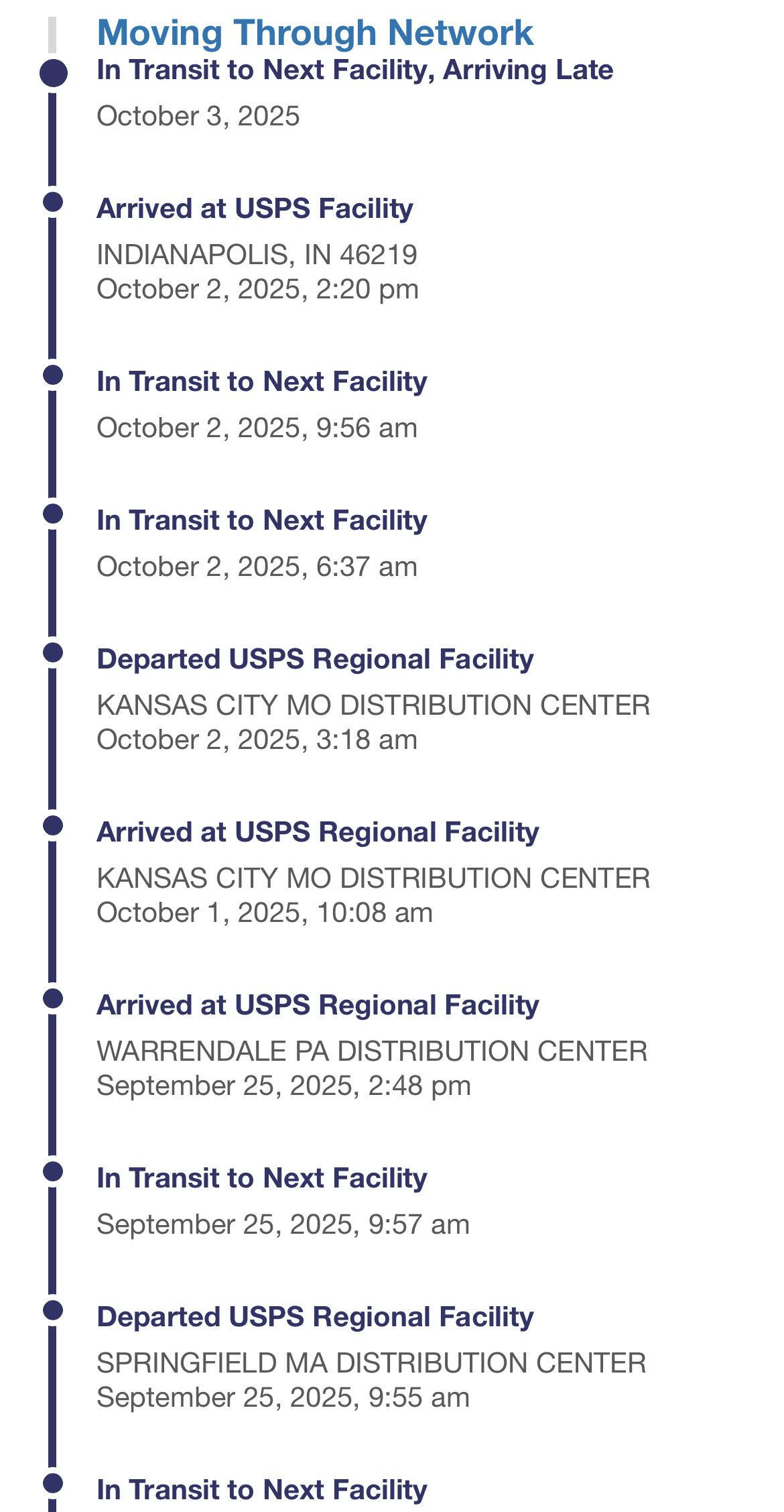Select the "WARRENDALE PA DISTRIBUTION CENTER" location
Image resolution: width=784 pixels, height=1512 pixels.
pyautogui.click(x=372, y=1051)
